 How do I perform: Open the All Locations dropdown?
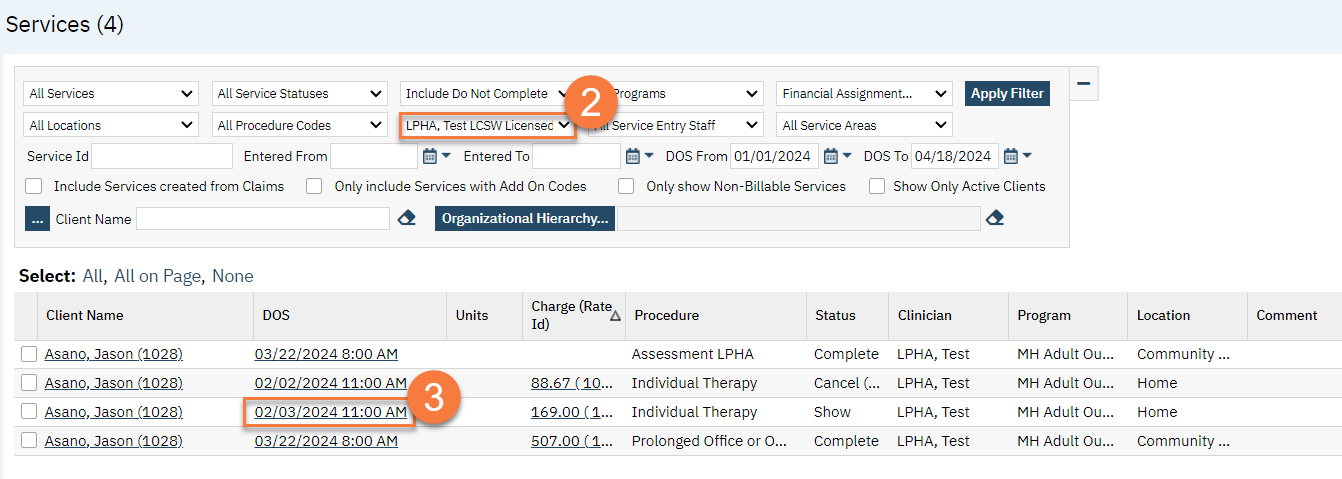click(x=111, y=126)
